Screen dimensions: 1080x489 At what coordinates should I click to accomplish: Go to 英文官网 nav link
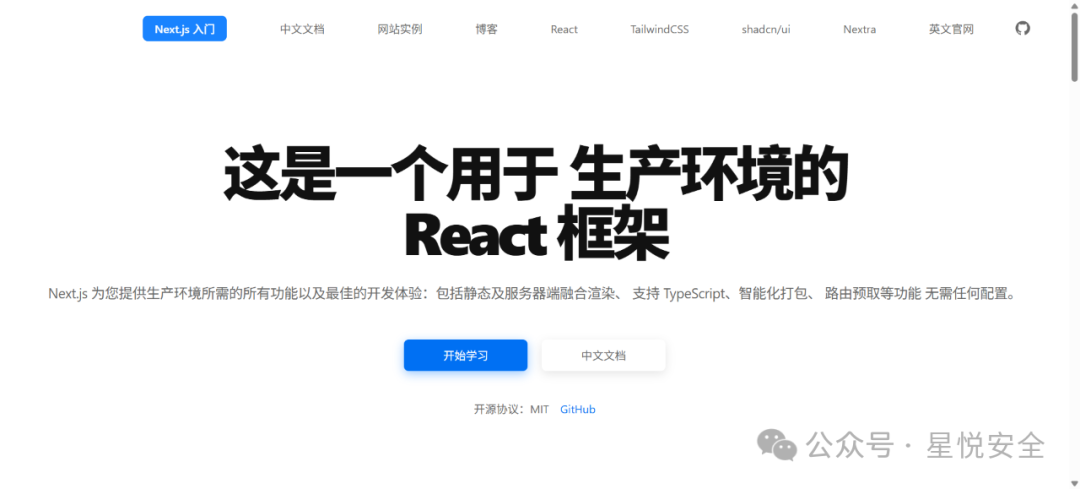click(x=951, y=29)
